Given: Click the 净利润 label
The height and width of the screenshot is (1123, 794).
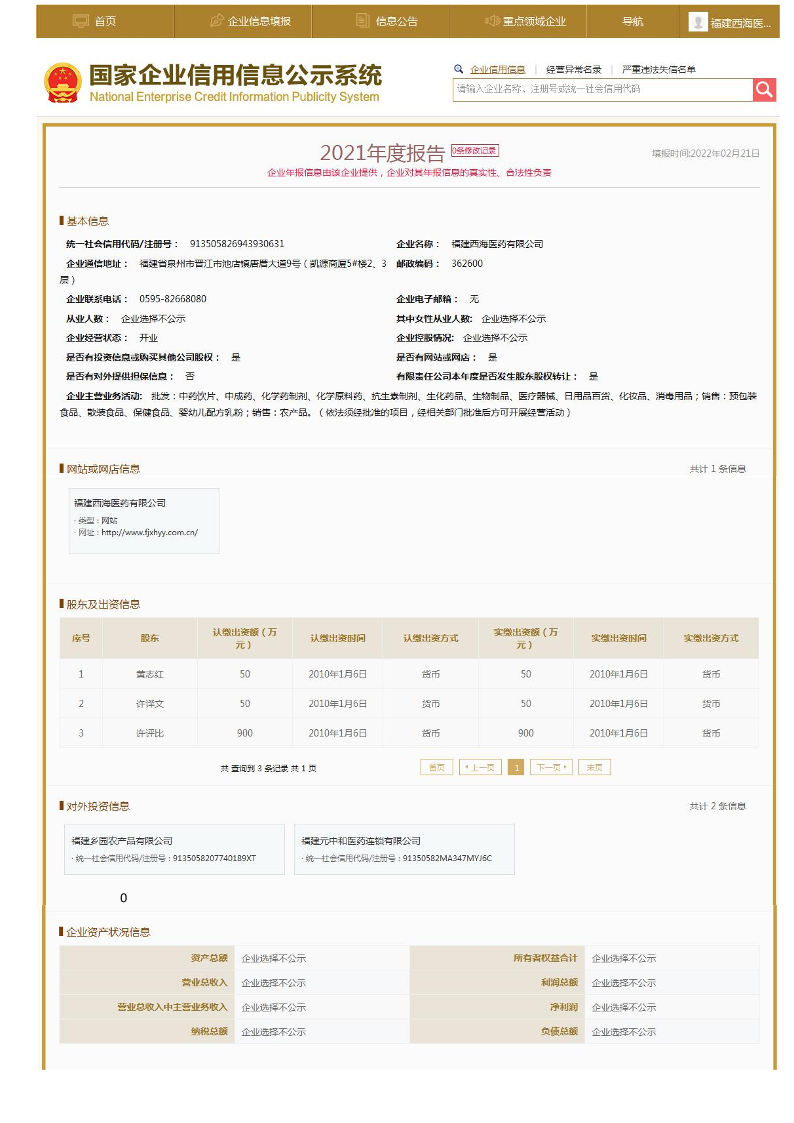Looking at the screenshot, I should point(563,1007).
